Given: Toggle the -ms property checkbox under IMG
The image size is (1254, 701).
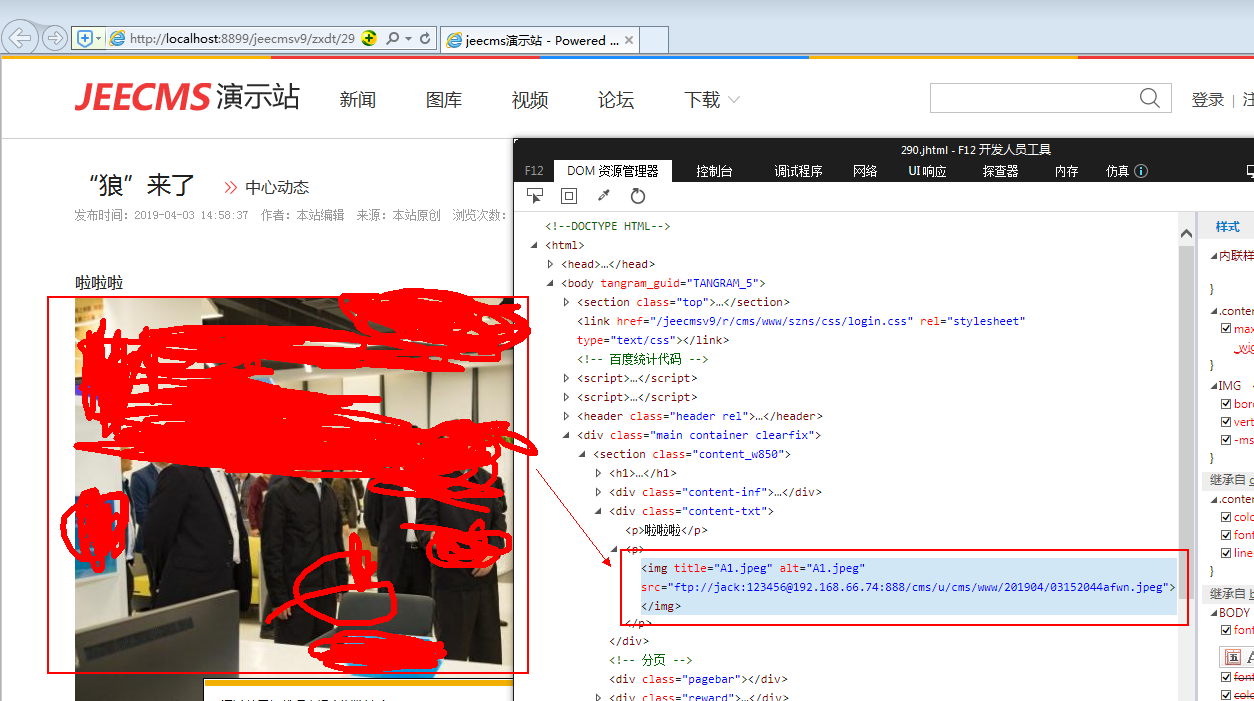Looking at the screenshot, I should point(1226,440).
